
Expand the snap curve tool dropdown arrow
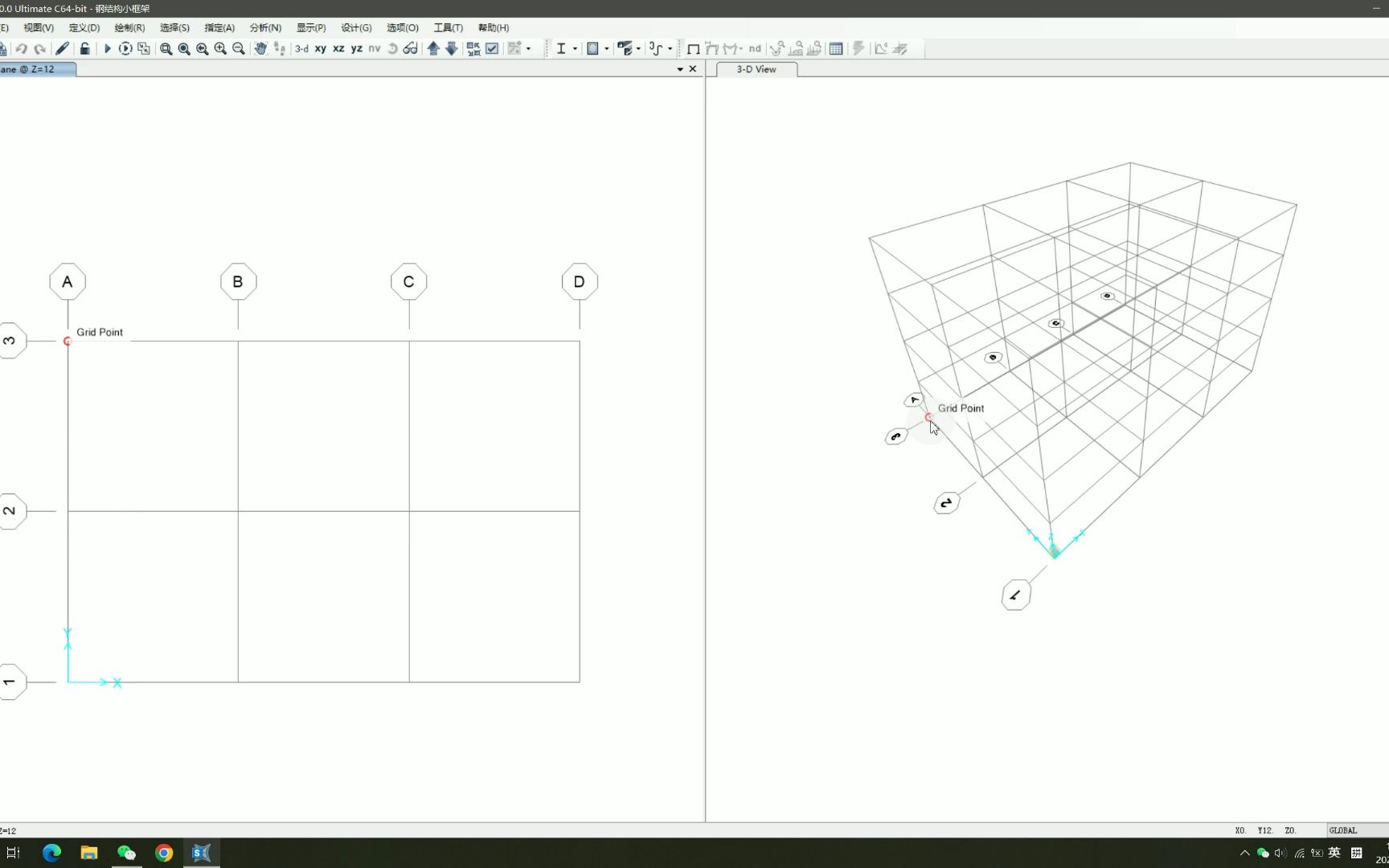click(x=670, y=49)
